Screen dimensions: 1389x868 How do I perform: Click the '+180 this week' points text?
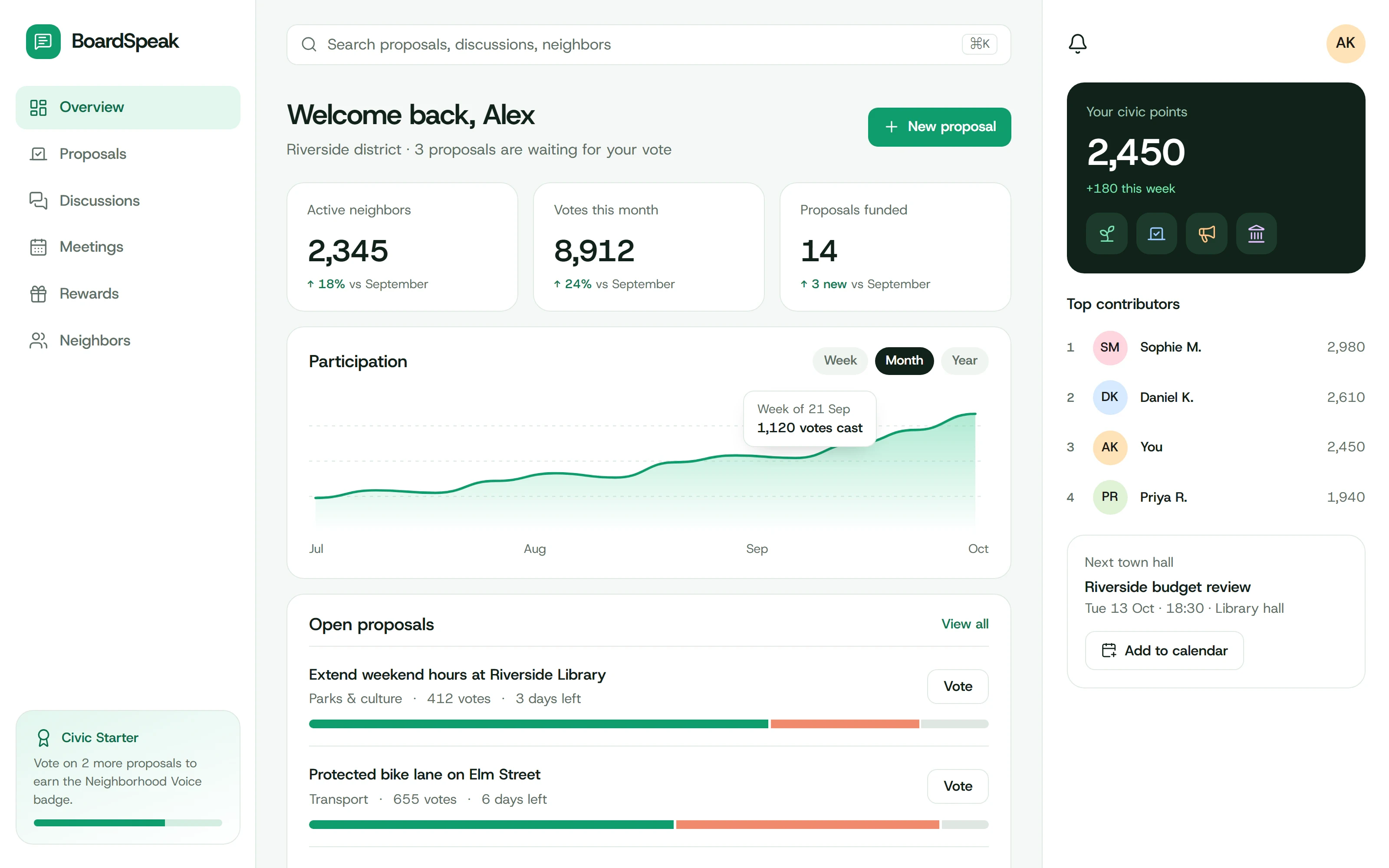pos(1130,188)
